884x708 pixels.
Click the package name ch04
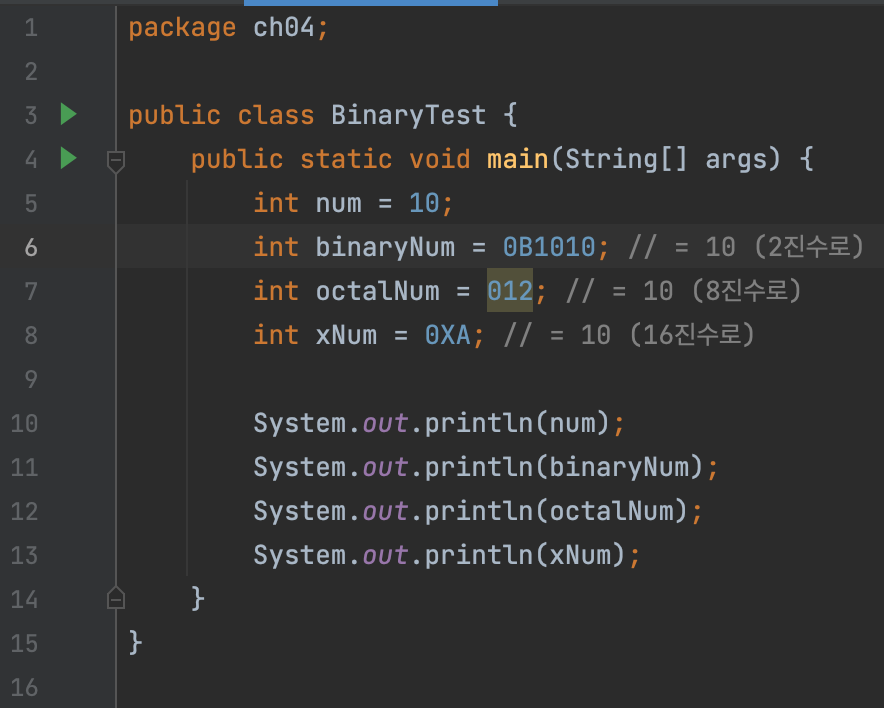click(284, 27)
